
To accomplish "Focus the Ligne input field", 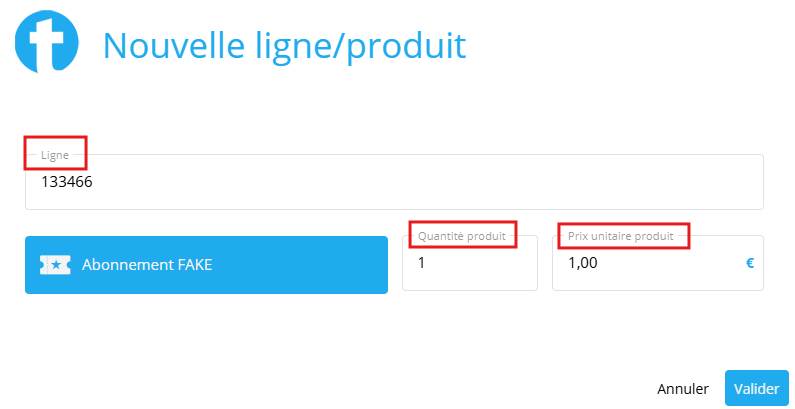I will [x=394, y=182].
